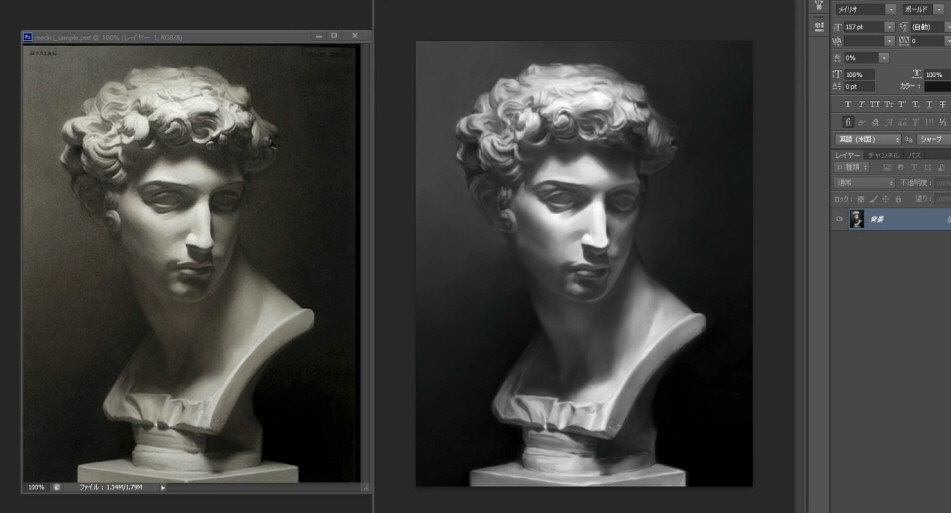Click the leading (自動) field
951x513 pixels.
tap(927, 27)
